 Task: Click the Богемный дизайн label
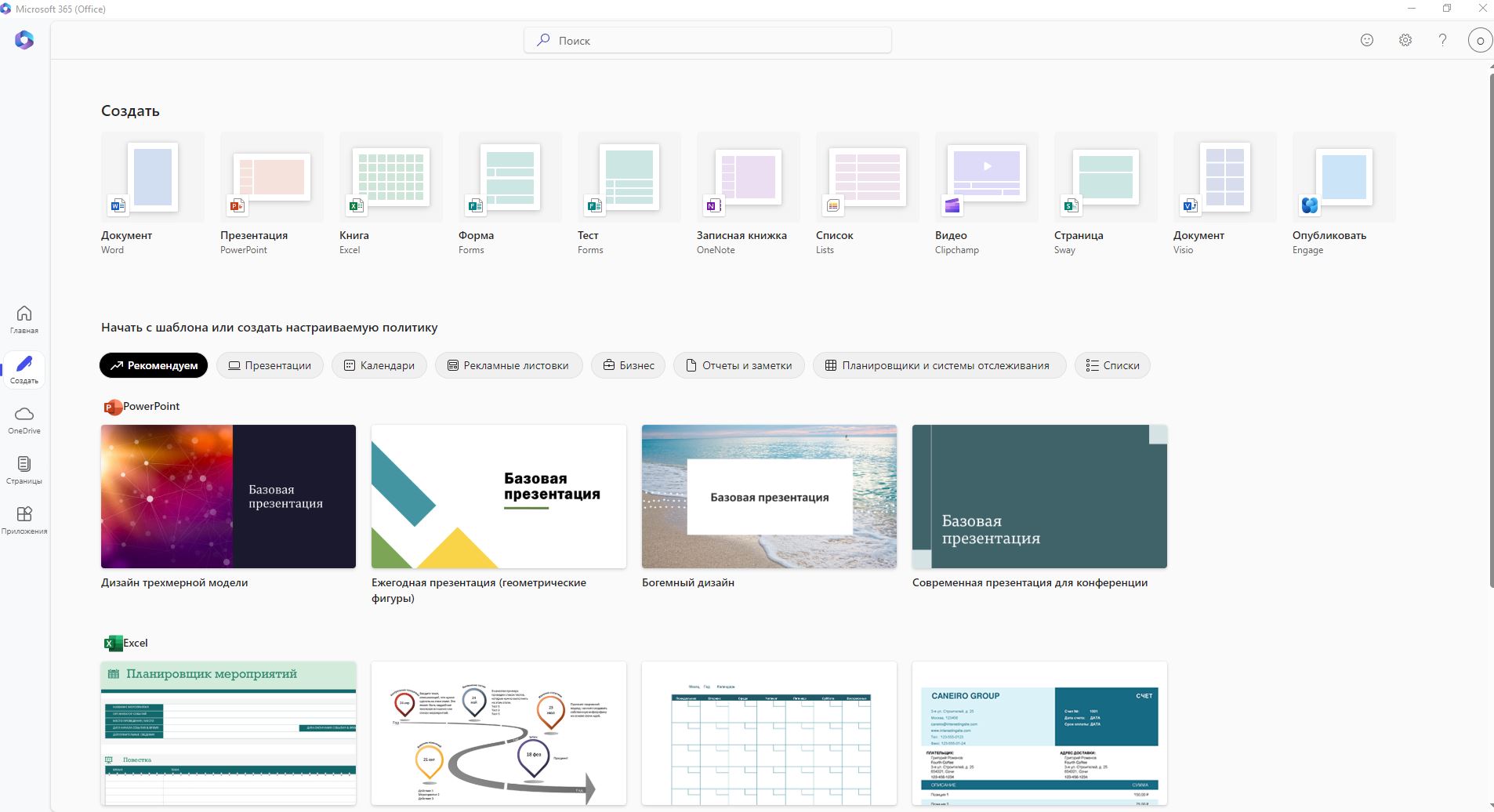(x=688, y=582)
